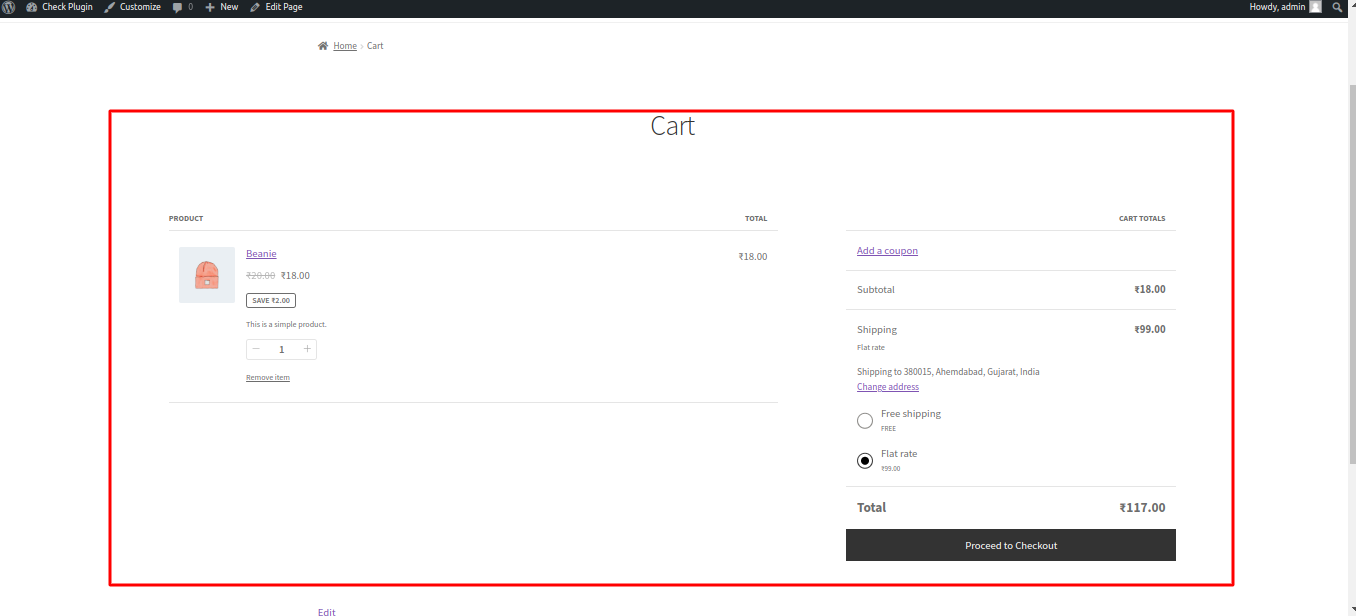Select the Free shipping option

[x=865, y=421]
